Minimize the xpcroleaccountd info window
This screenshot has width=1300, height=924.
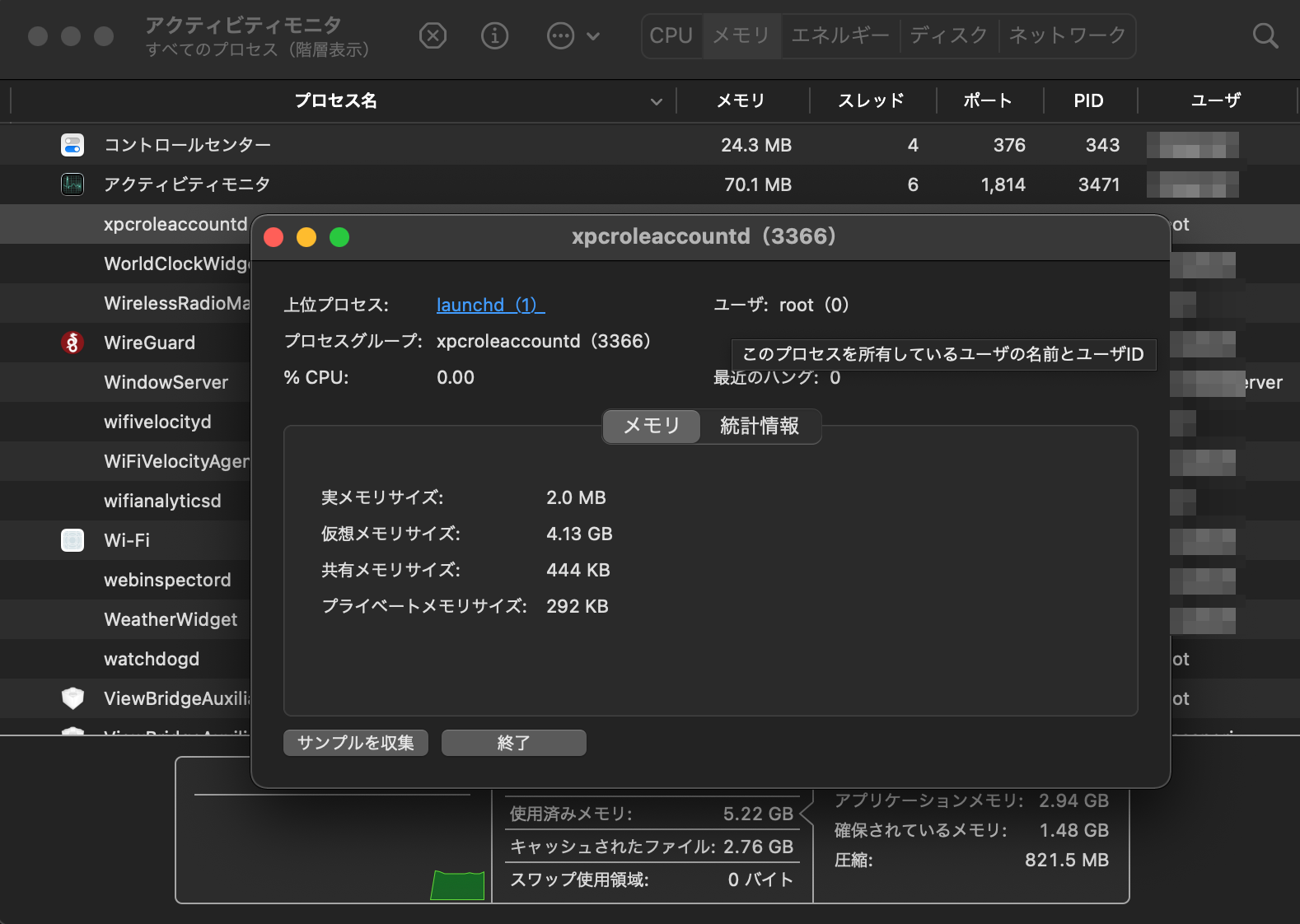306,237
